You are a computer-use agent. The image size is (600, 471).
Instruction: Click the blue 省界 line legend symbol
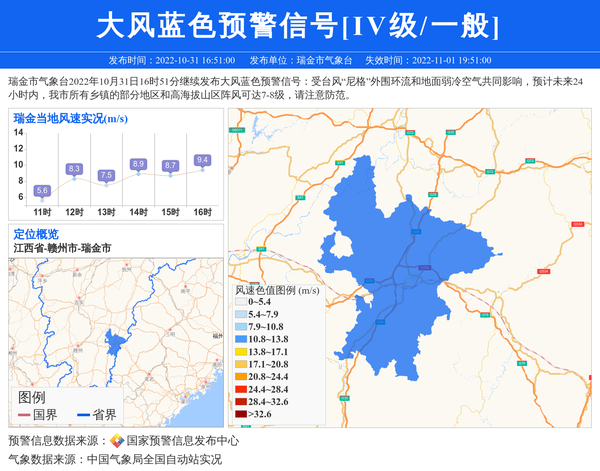(x=81, y=415)
